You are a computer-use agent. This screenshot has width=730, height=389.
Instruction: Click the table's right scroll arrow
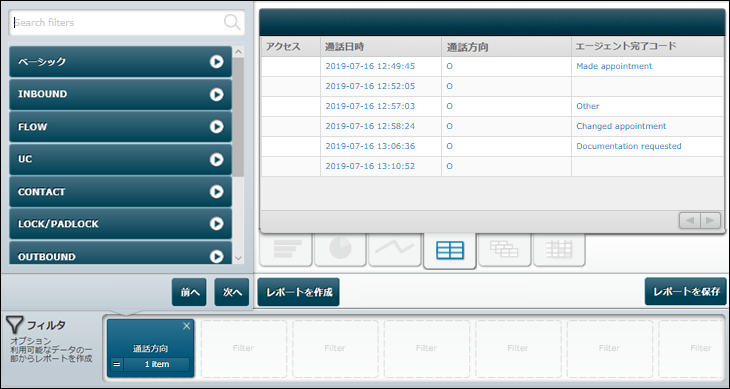point(710,221)
